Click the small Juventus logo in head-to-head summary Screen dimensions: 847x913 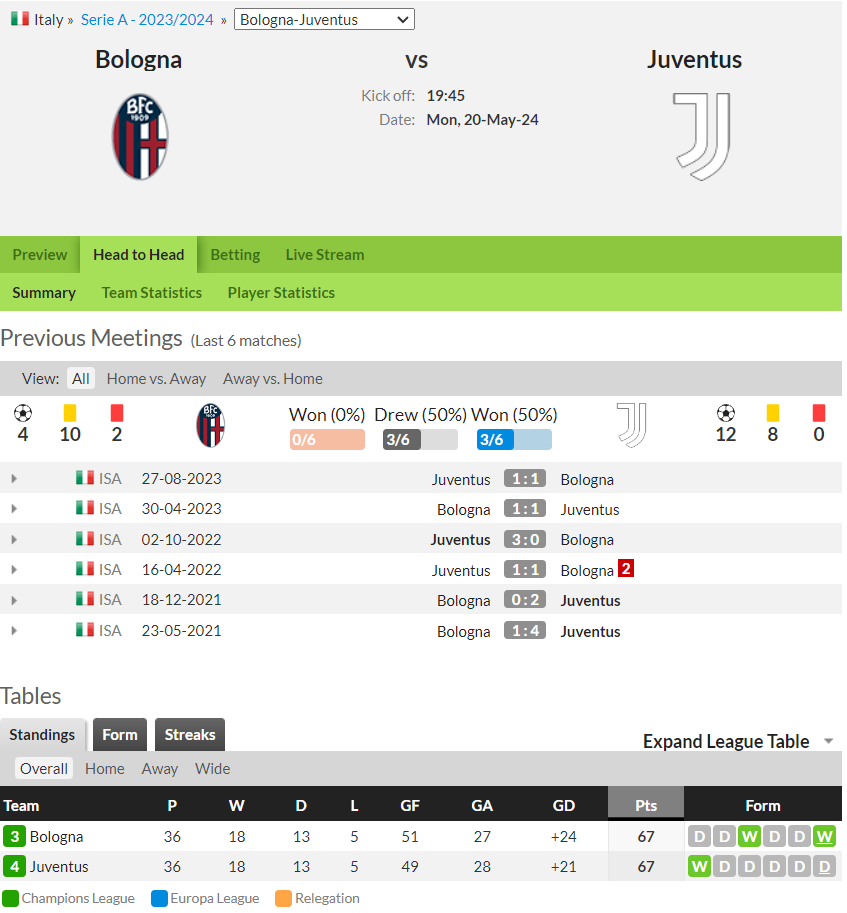point(632,426)
